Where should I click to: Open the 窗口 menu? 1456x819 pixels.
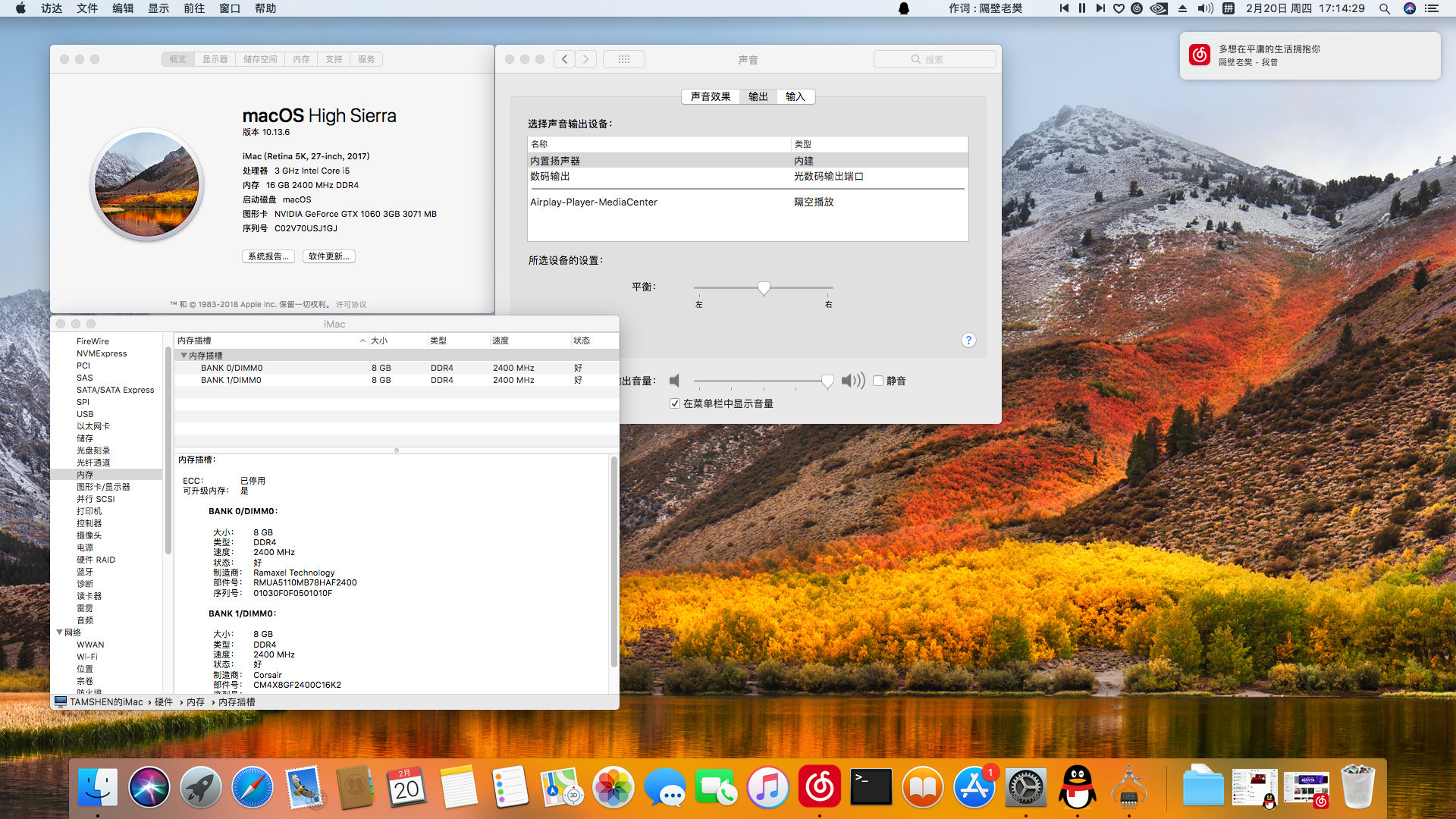[230, 8]
